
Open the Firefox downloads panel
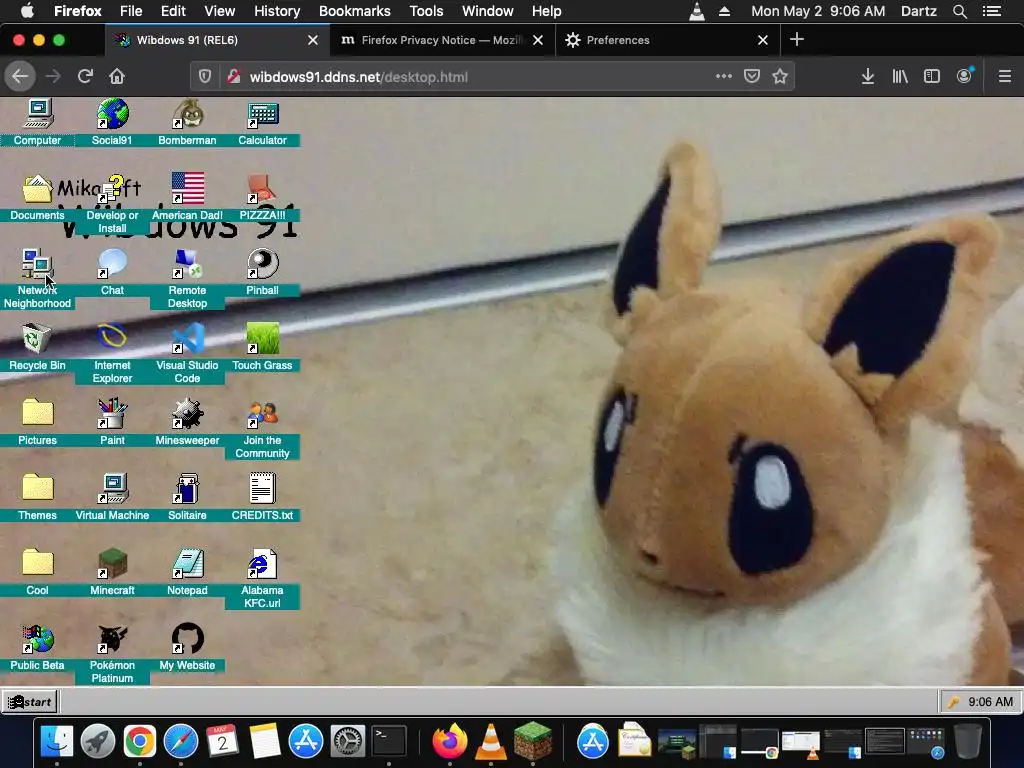(868, 76)
